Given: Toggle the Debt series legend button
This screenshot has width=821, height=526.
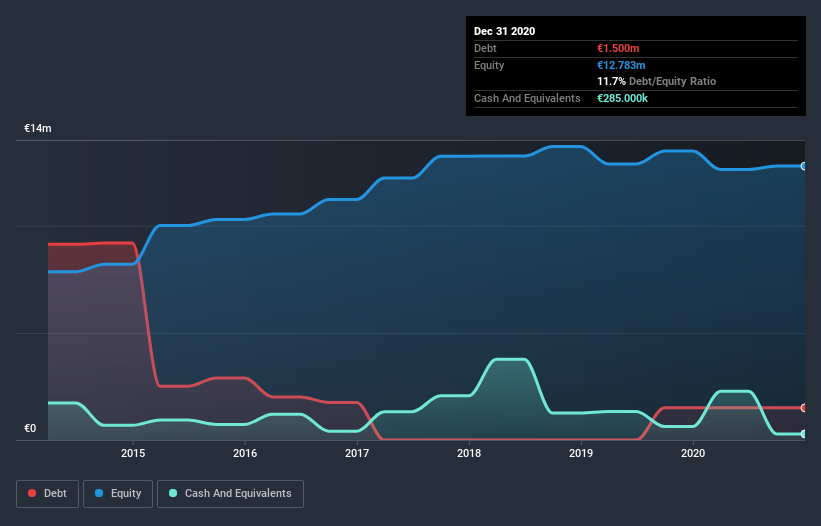Looking at the screenshot, I should tap(48, 494).
